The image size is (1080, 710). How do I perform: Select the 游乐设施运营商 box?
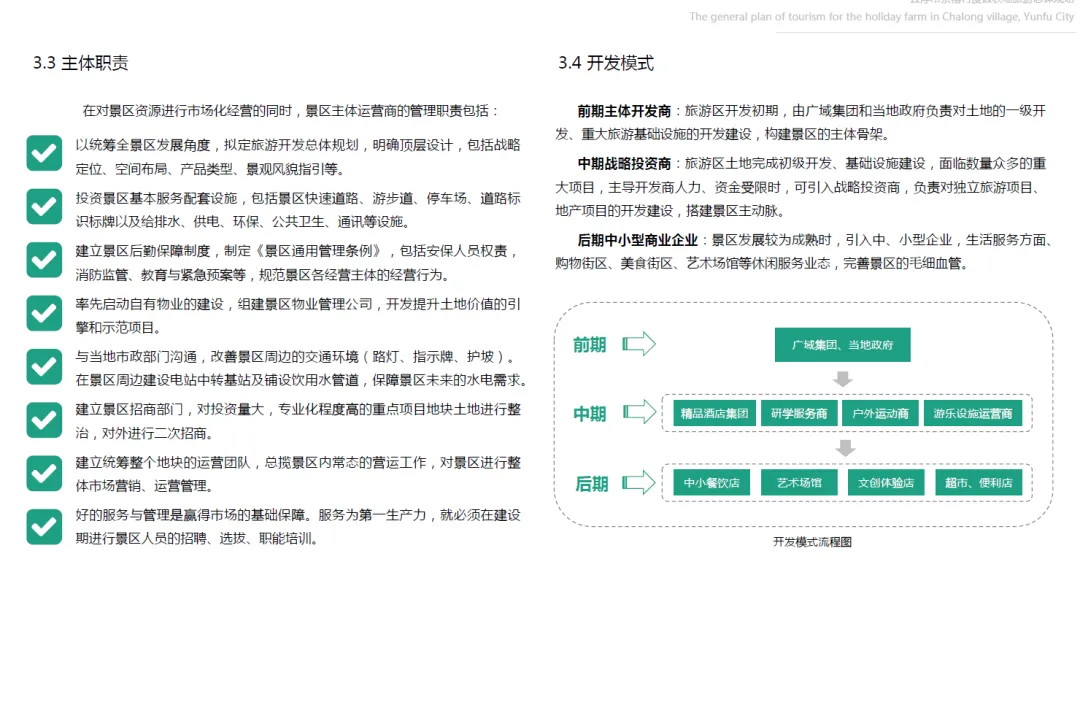973,413
